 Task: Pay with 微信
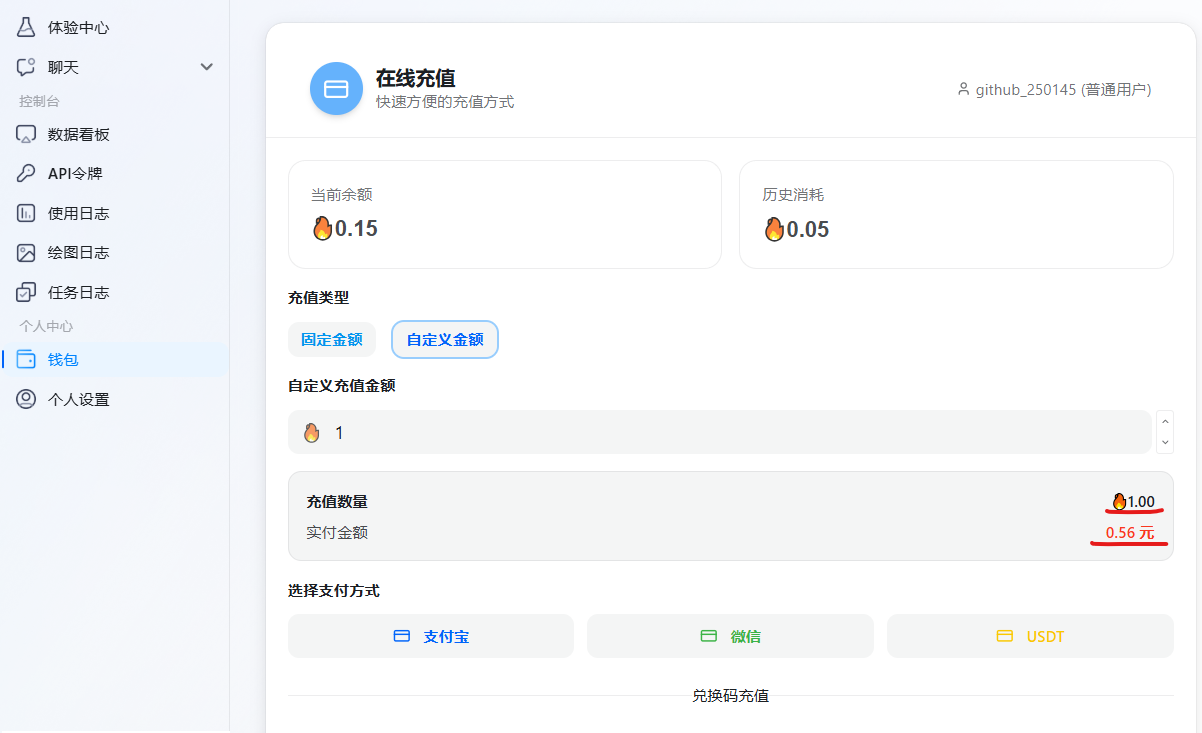pyautogui.click(x=730, y=636)
